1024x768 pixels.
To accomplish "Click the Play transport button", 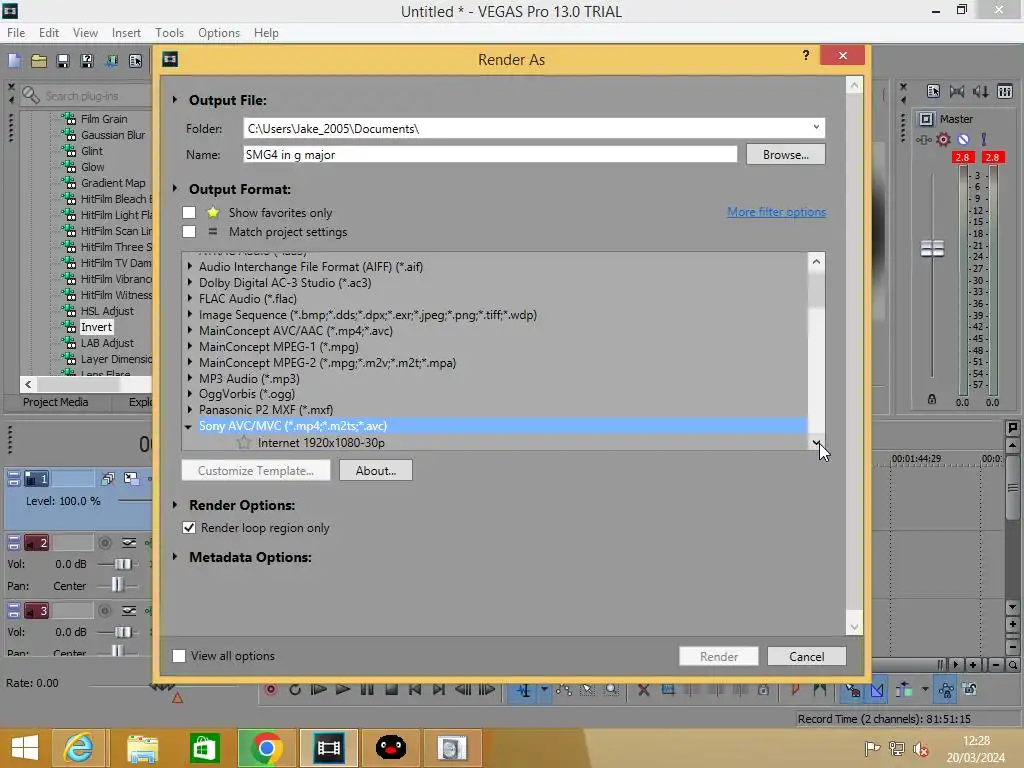I will tap(342, 690).
